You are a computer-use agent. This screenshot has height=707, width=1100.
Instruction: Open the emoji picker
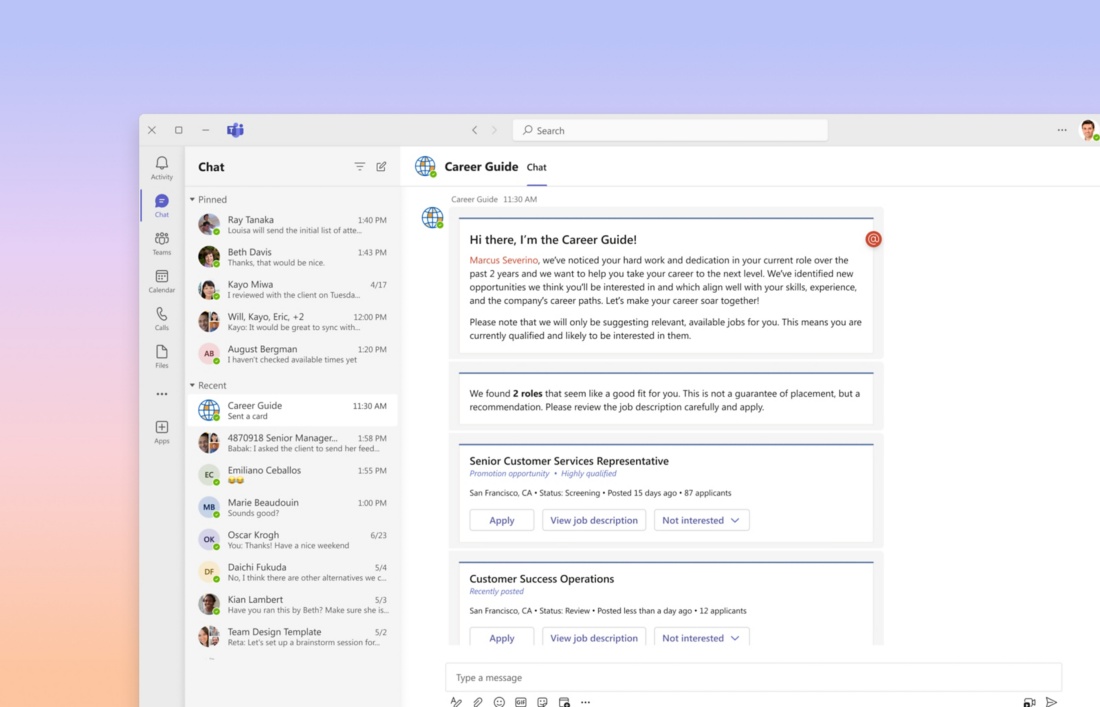click(x=499, y=701)
